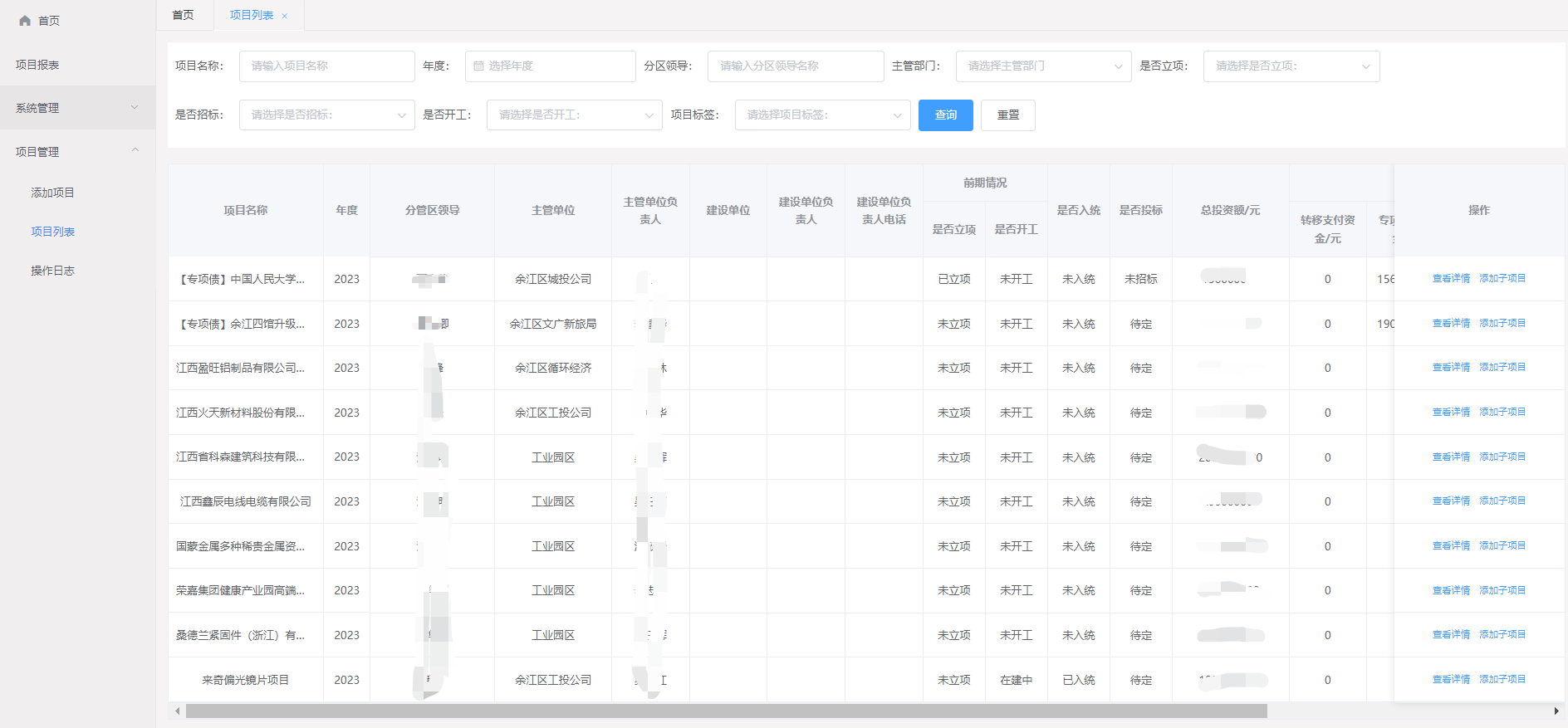The image size is (1568, 728).
Task: Close the 项目列表 tab
Action: (285, 16)
